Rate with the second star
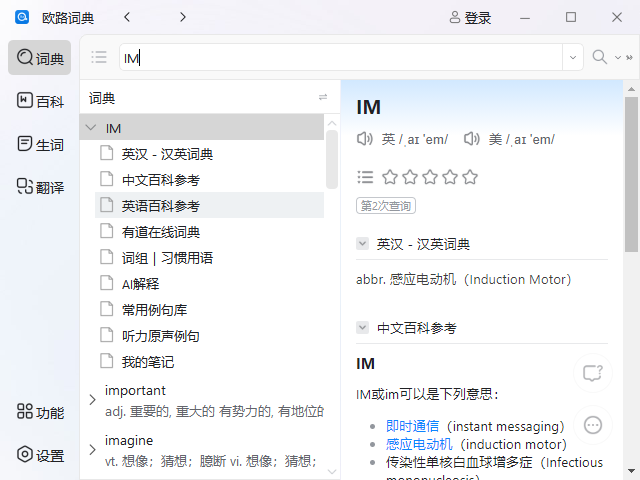Screen dimensions: 640x480 coord(410,177)
